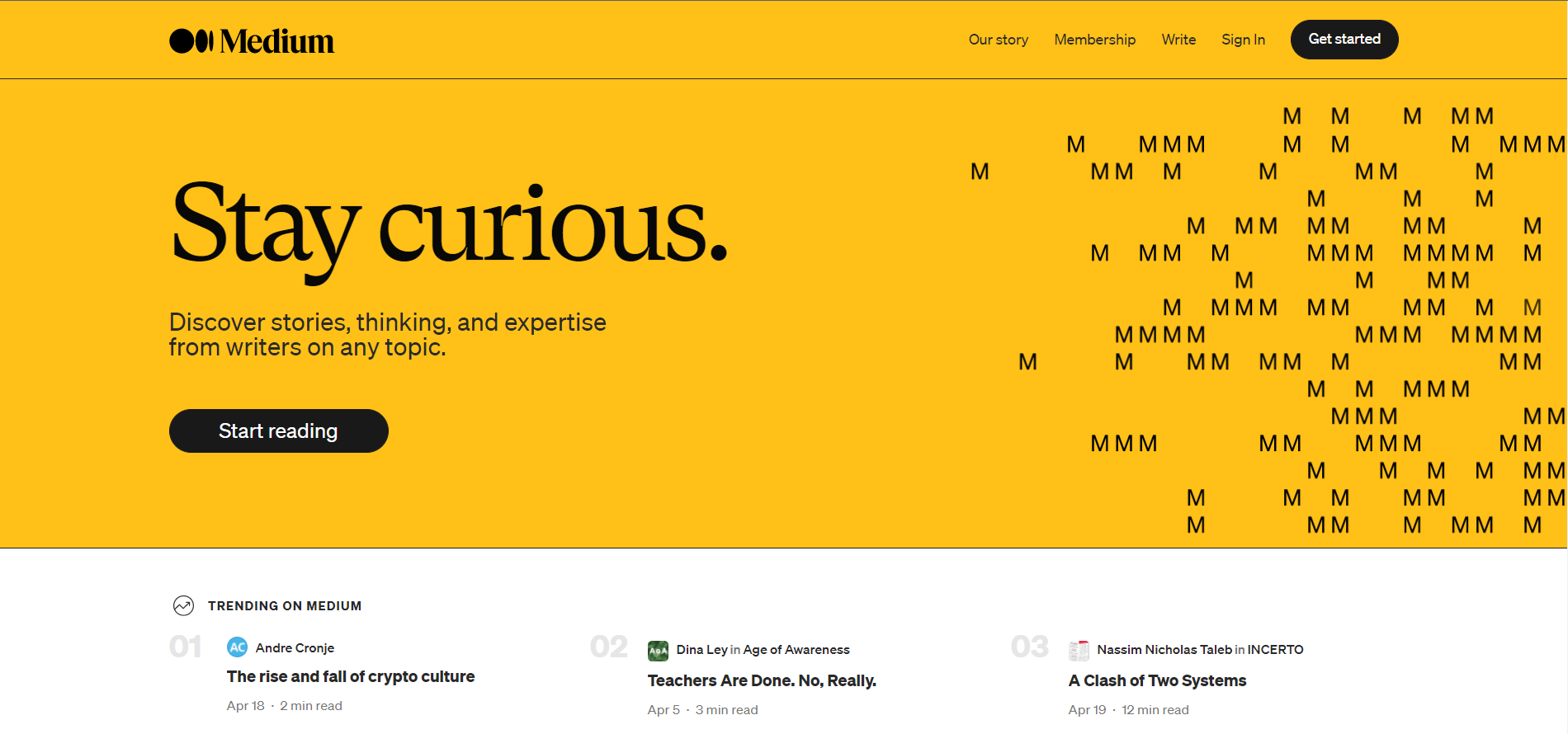Read "A Clash of Two Systems"

click(1157, 680)
